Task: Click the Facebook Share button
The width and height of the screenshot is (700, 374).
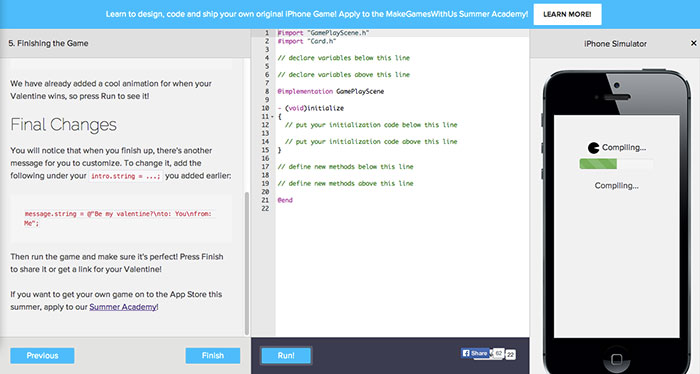Action: 475,353
